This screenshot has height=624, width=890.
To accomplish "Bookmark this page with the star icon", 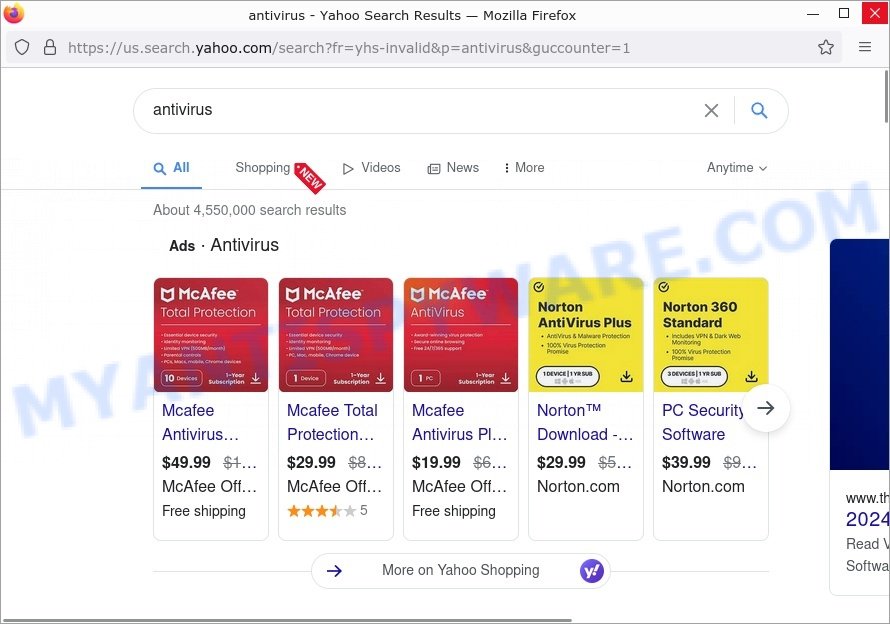I will click(x=826, y=47).
